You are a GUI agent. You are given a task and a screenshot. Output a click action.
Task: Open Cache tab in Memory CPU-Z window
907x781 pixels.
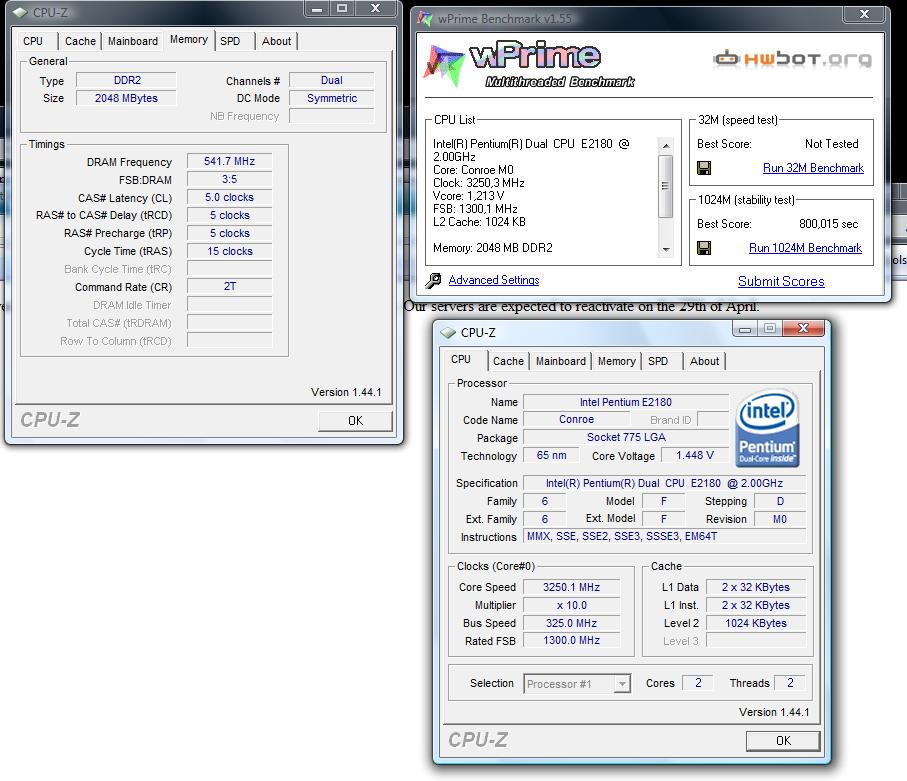tap(80, 41)
